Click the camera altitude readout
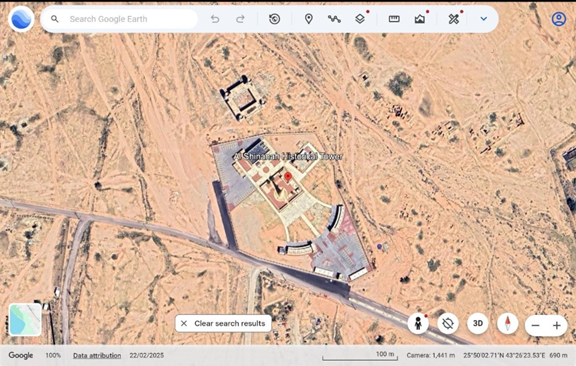 click(x=431, y=355)
